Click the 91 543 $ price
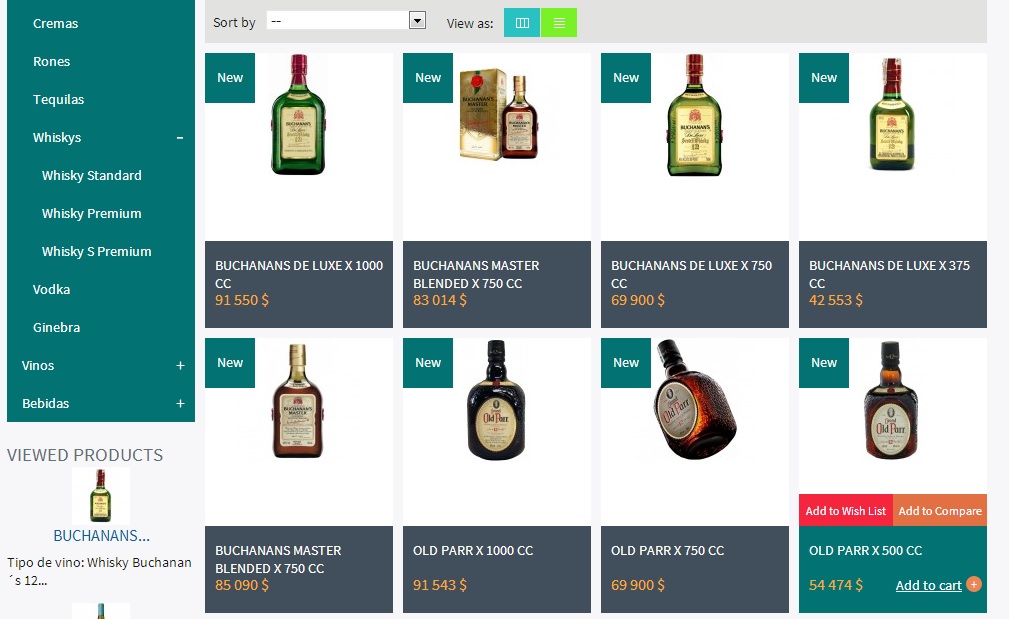Screen dimensions: 1009x619 coord(440,585)
